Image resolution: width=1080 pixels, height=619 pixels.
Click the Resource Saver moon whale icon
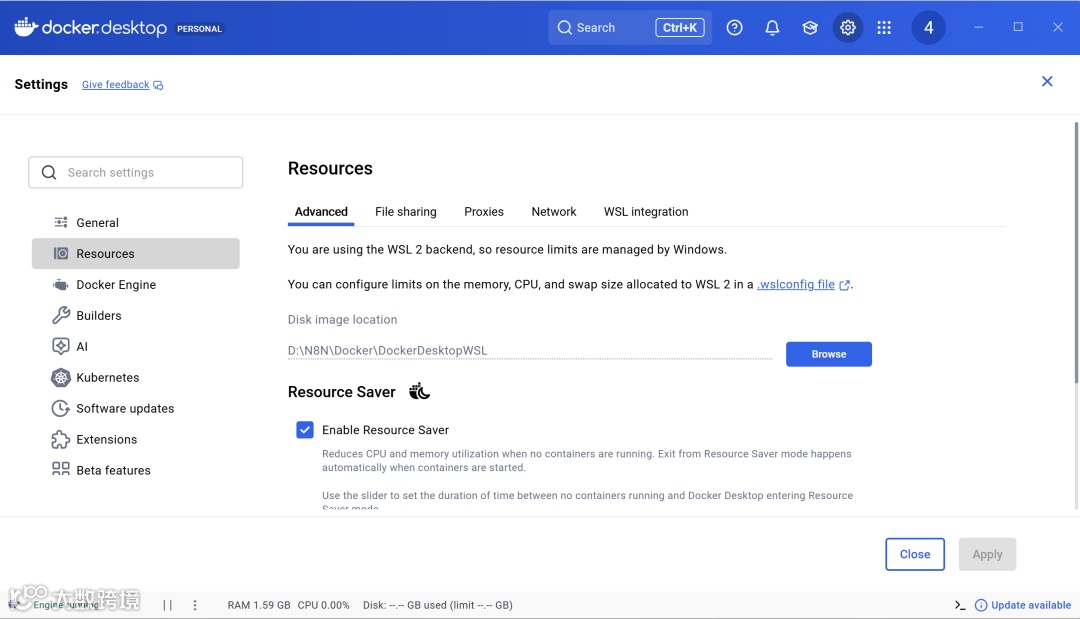click(419, 392)
